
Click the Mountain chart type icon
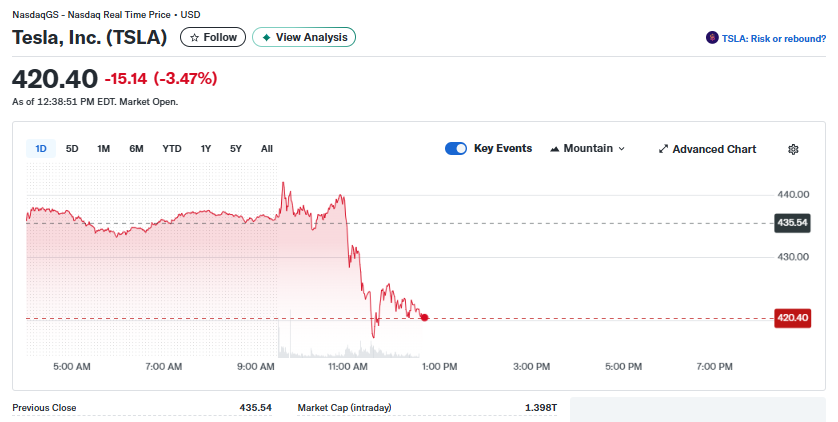[555, 149]
